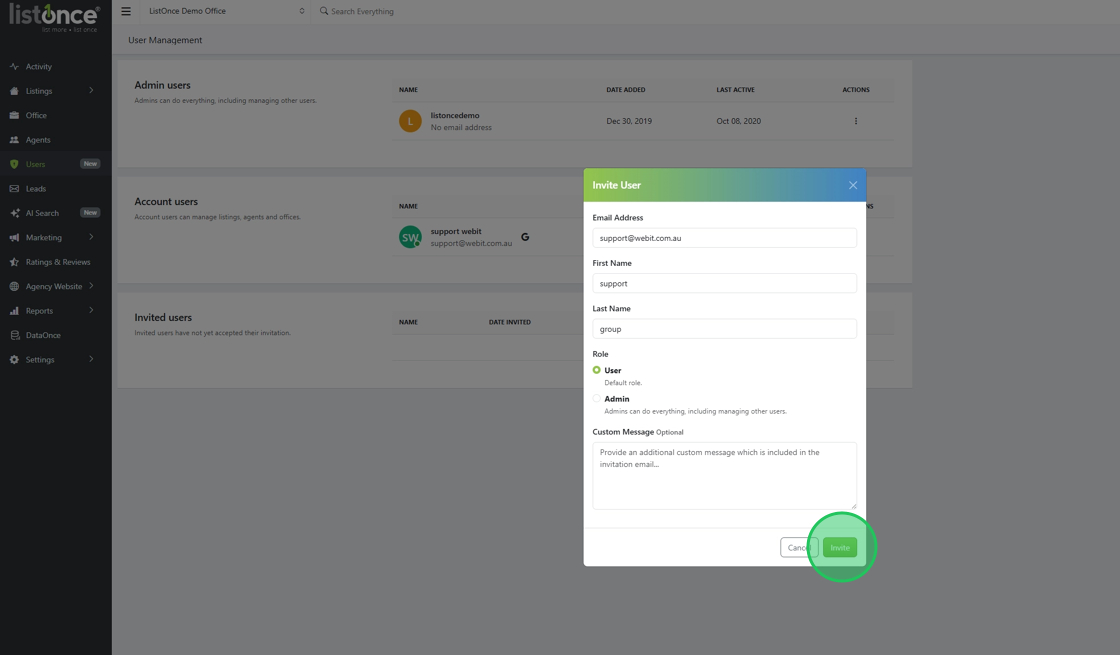The width and height of the screenshot is (1120, 655).
Task: Click the Google icon next to support webit
Action: point(525,237)
